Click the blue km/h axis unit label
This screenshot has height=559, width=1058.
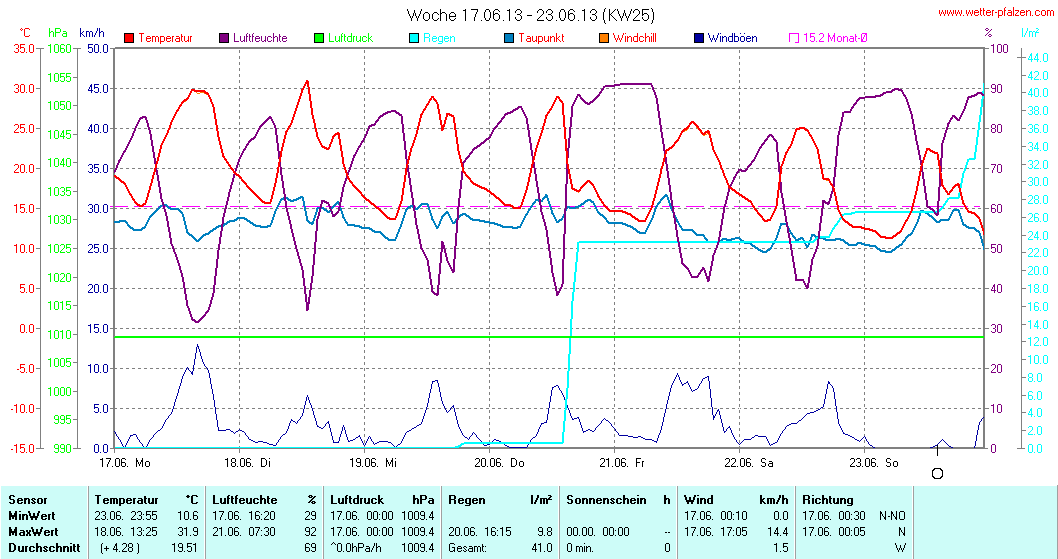[x=92, y=32]
